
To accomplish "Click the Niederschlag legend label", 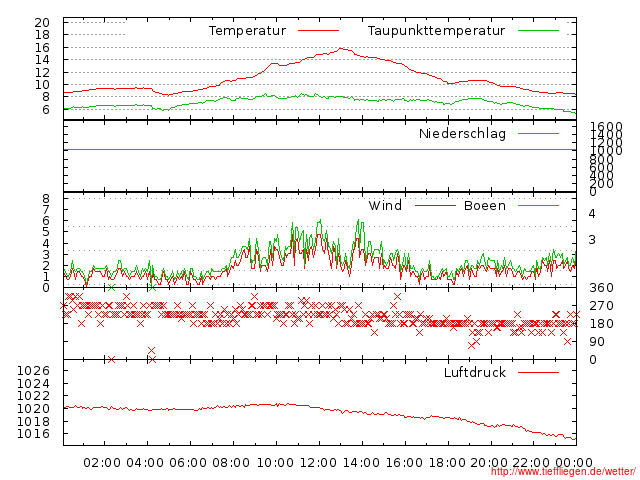I will (462, 133).
